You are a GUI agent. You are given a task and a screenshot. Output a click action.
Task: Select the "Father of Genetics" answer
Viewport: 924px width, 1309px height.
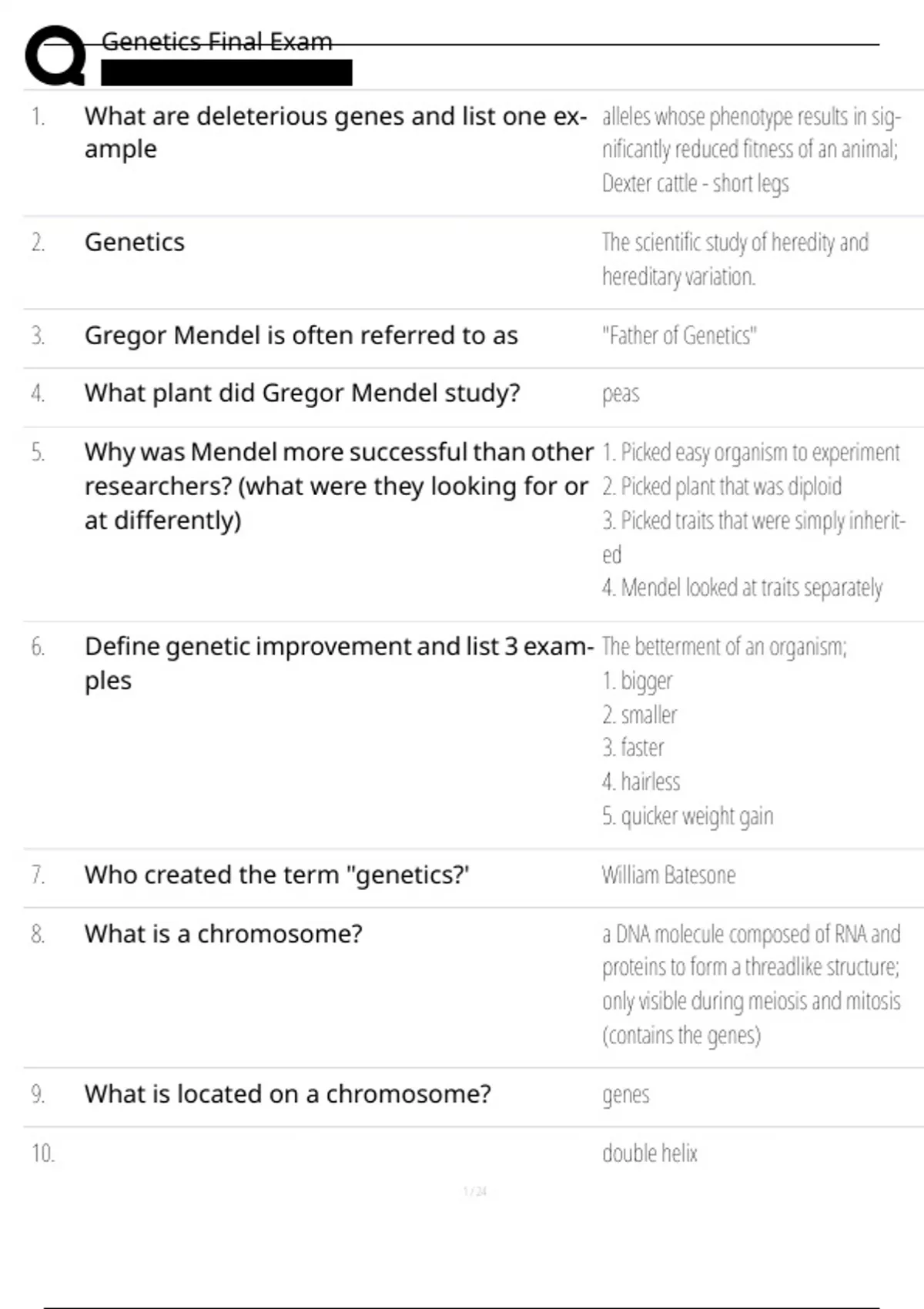click(x=679, y=336)
